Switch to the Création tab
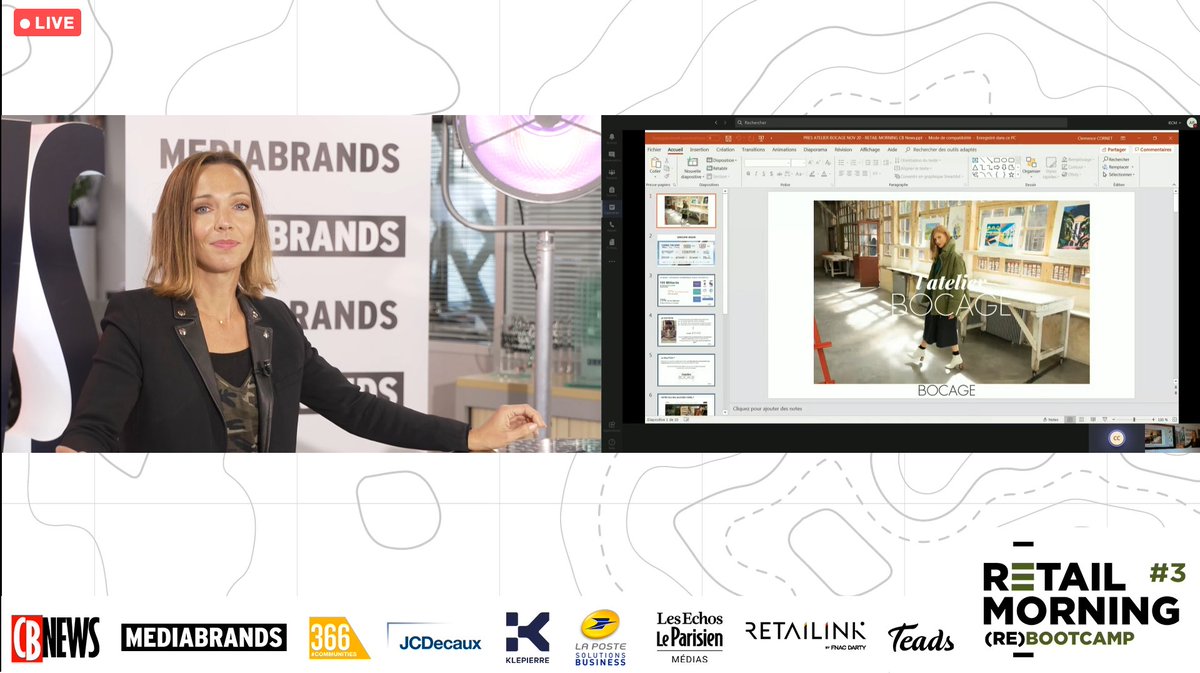 (725, 149)
